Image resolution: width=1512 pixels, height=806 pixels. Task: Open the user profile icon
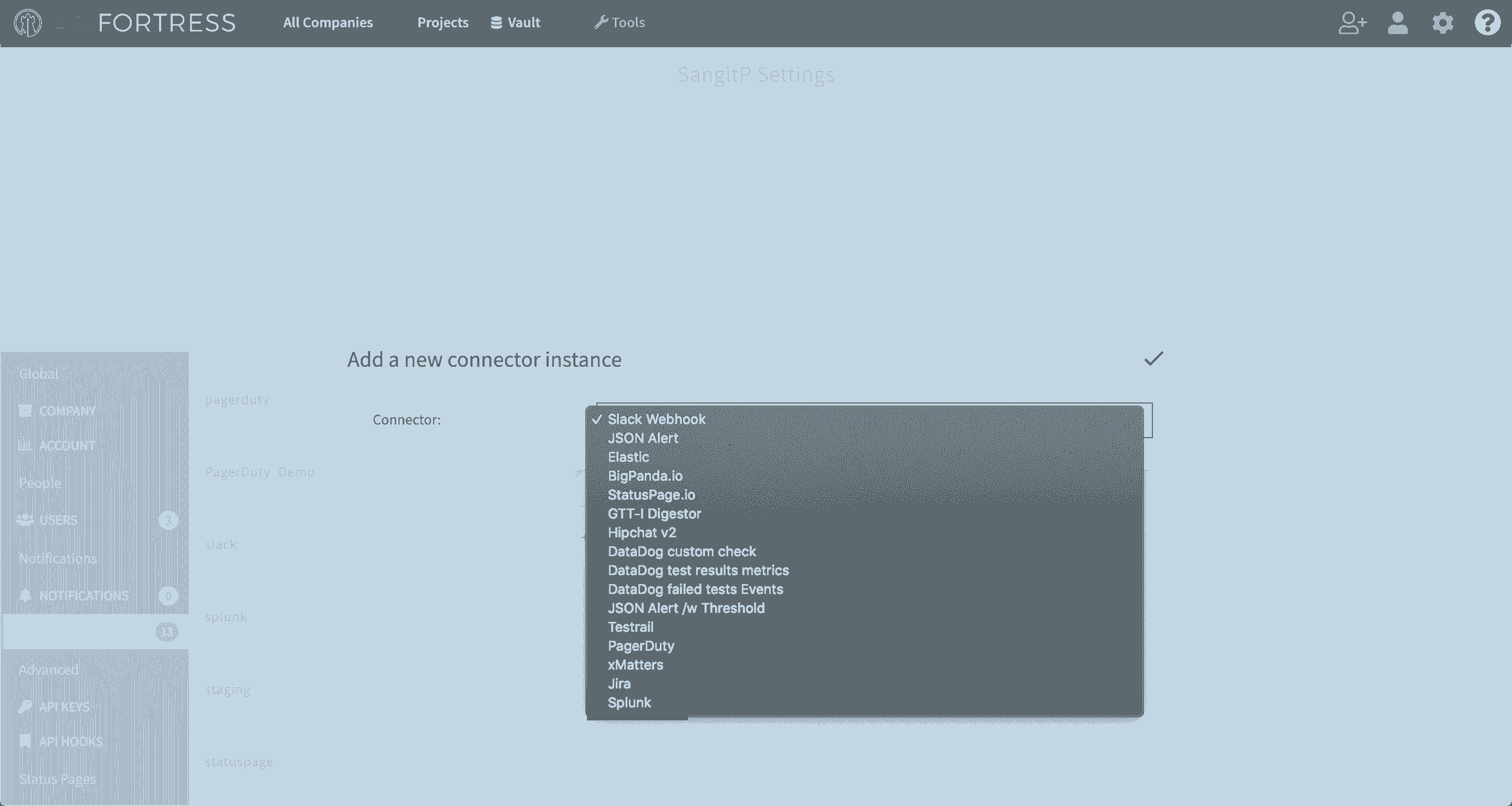[1398, 23]
